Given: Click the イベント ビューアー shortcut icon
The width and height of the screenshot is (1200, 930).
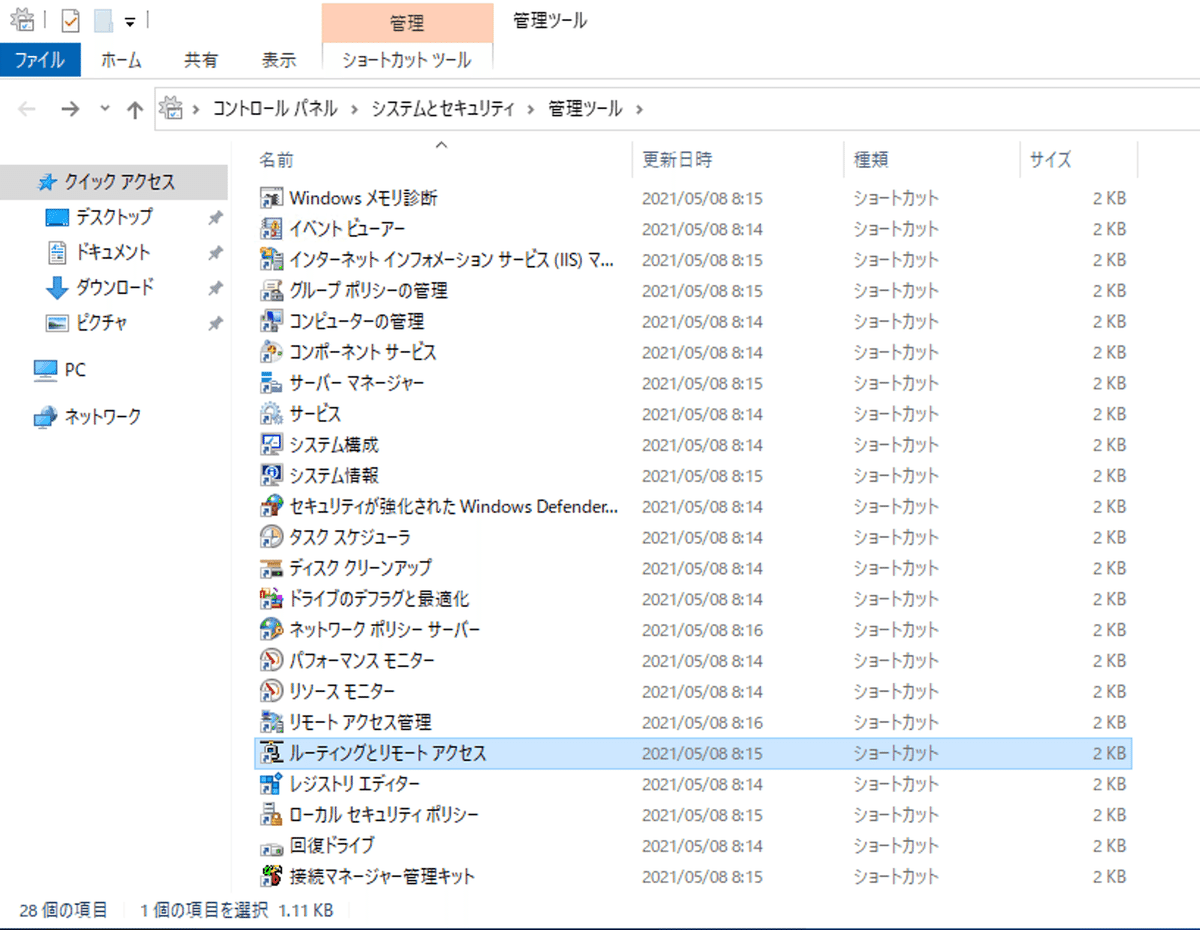Looking at the screenshot, I should click(272, 229).
